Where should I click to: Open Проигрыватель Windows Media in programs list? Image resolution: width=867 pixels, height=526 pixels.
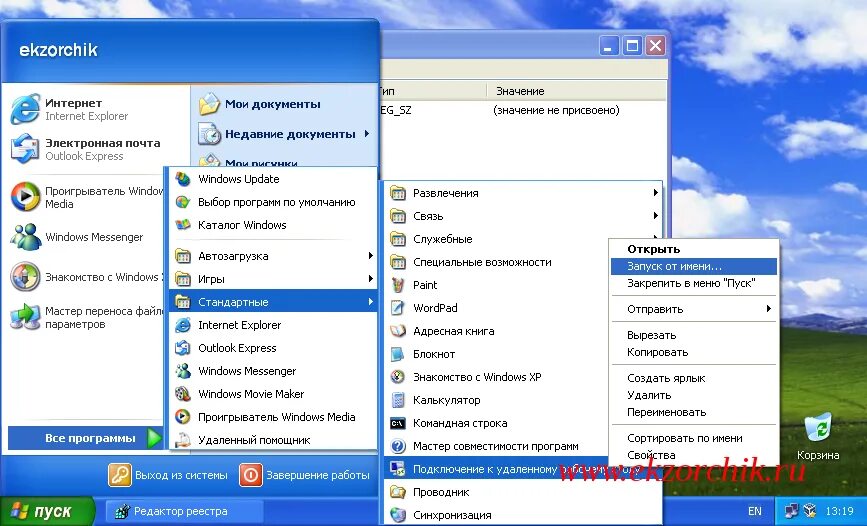(x=273, y=417)
